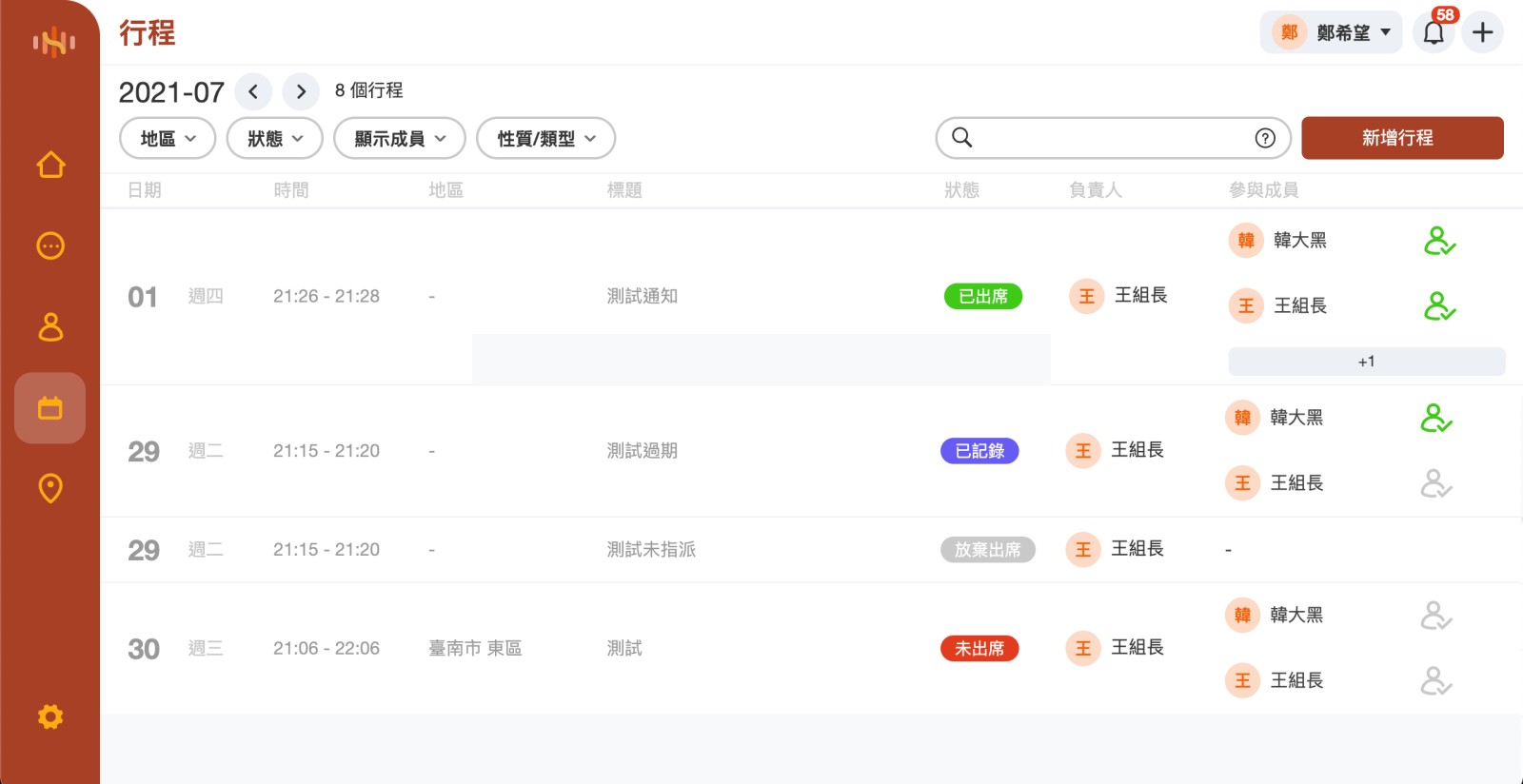1523x784 pixels.
Task: Open the 測試通知 schedule title
Action: pos(643,296)
